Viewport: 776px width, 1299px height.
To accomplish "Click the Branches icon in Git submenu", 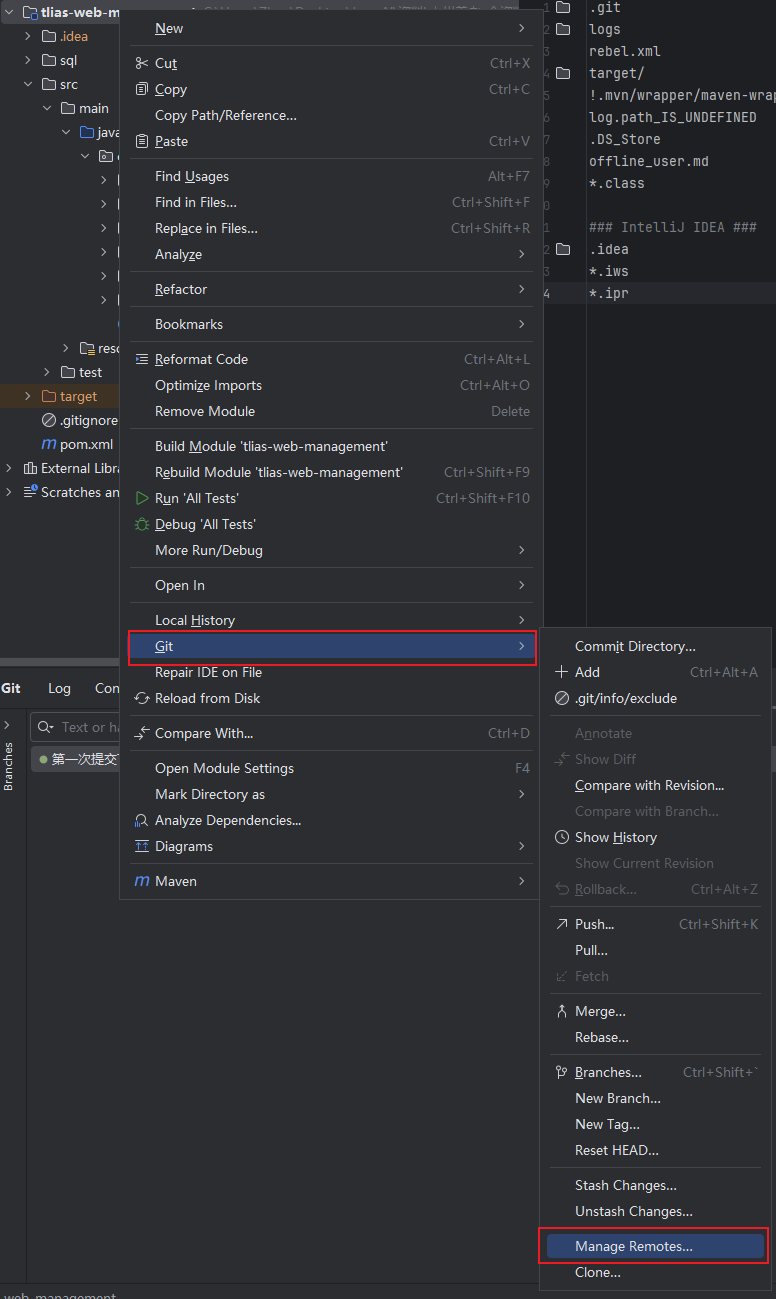I will [561, 1072].
